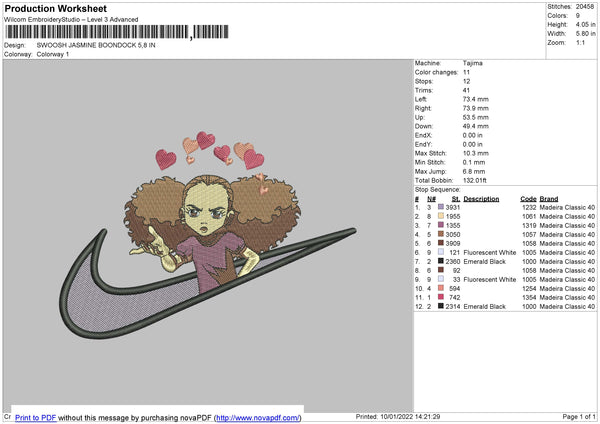The width and height of the screenshot is (600, 424).
Task: Click the cream swatch for stop 2 (1955)
Action: 441,216
